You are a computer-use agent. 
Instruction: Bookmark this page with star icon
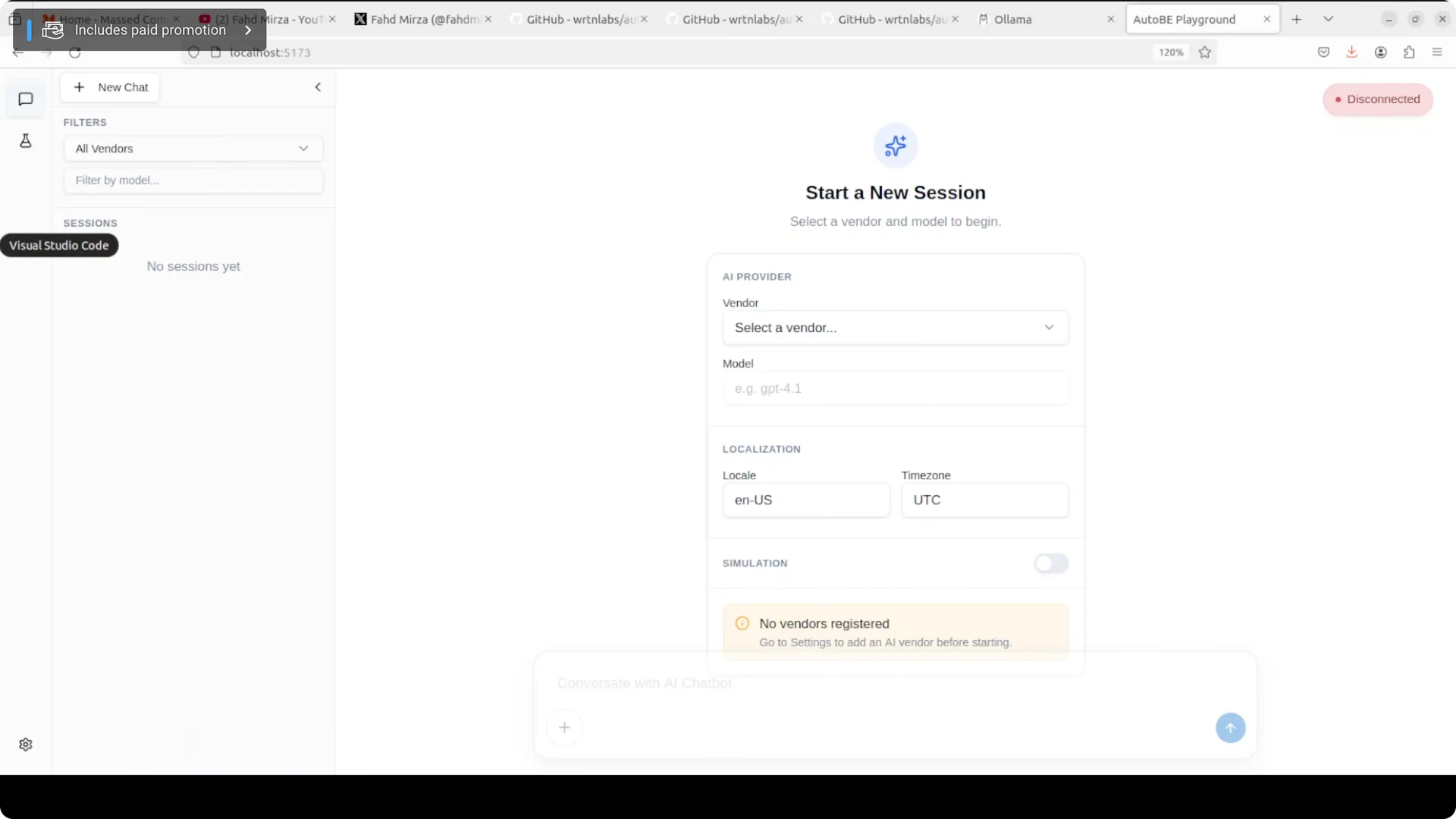coord(1205,52)
